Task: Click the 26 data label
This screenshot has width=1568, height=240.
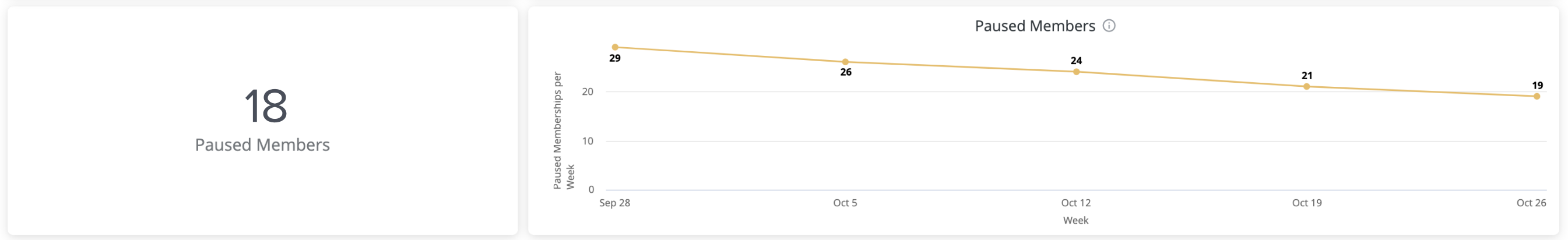Action: coord(845,72)
